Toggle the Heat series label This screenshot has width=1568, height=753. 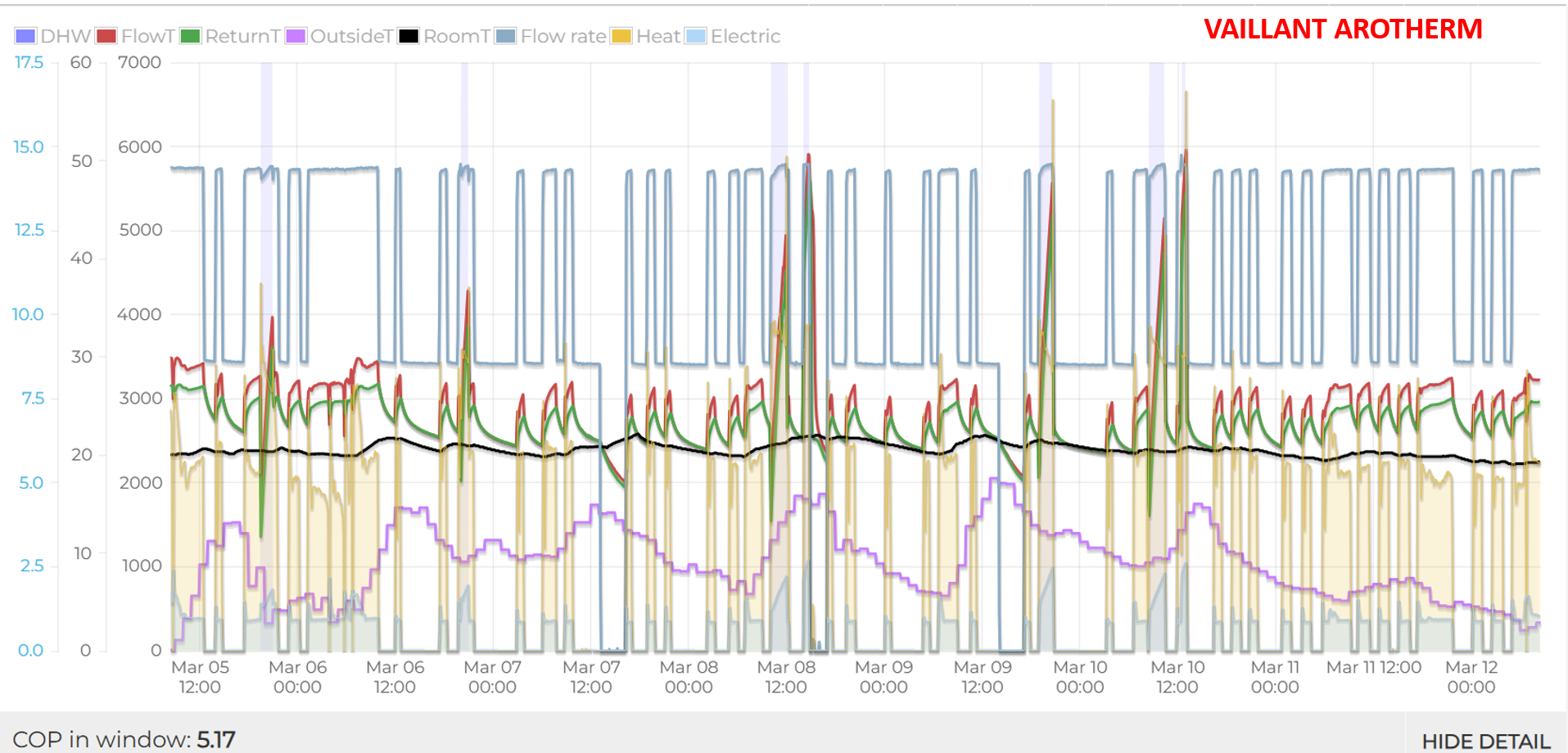coord(658,36)
